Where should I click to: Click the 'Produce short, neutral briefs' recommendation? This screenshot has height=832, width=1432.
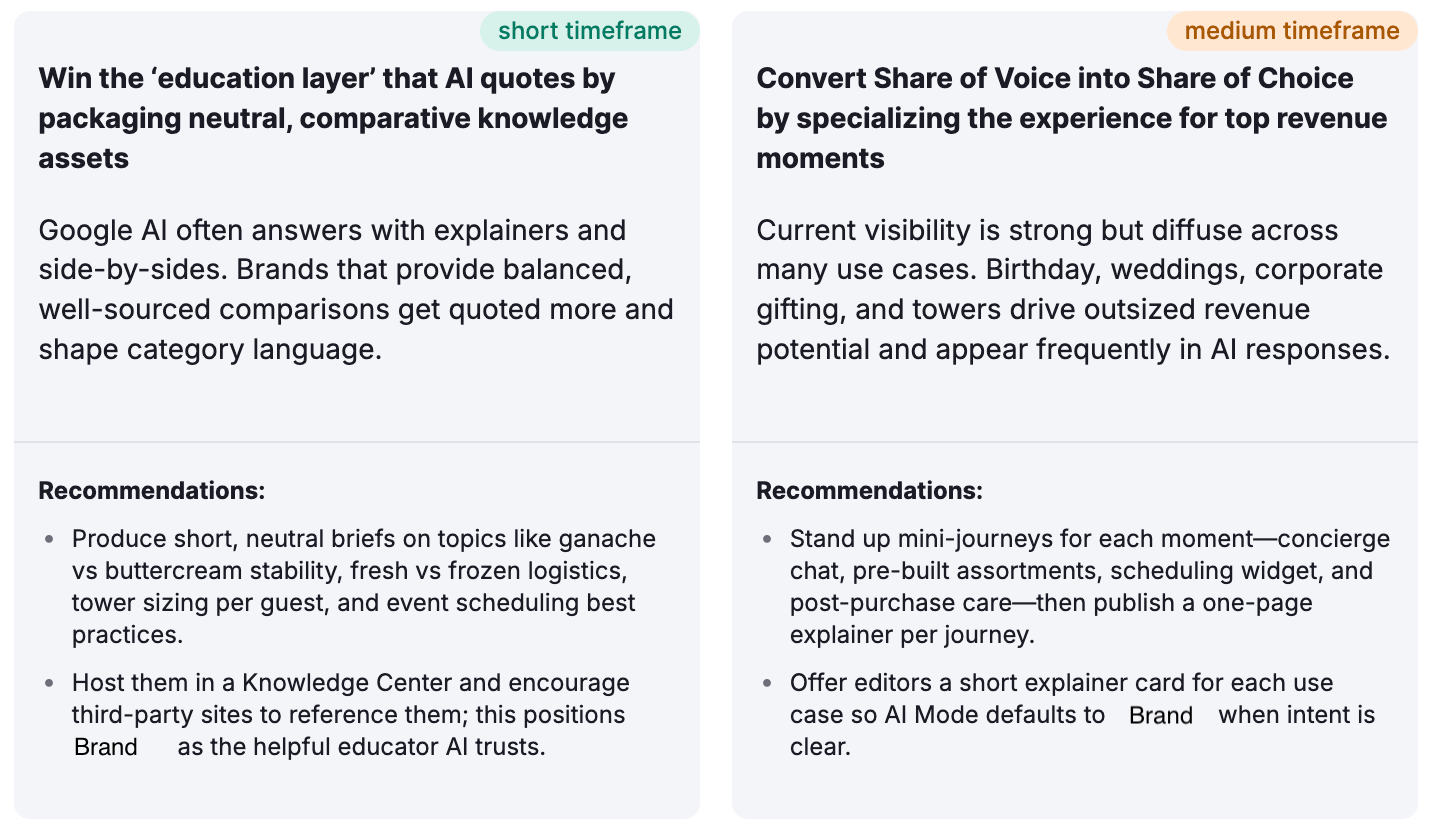pyautogui.click(x=364, y=587)
